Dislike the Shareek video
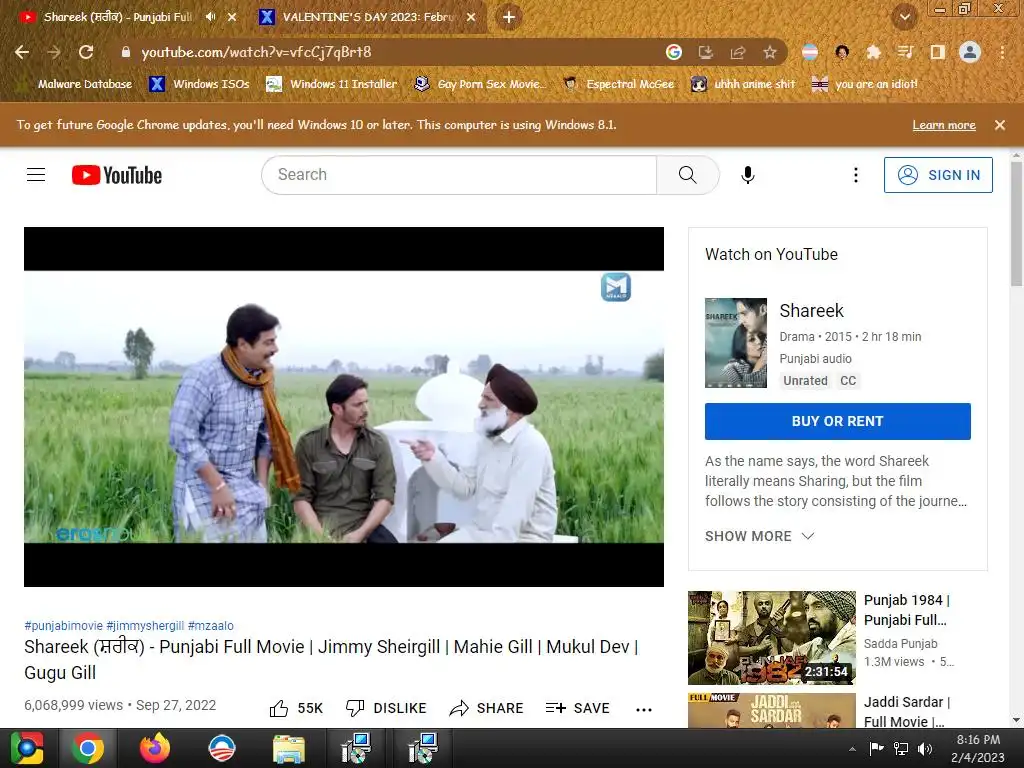Screen dimensions: 1024x768 [x=386, y=708]
